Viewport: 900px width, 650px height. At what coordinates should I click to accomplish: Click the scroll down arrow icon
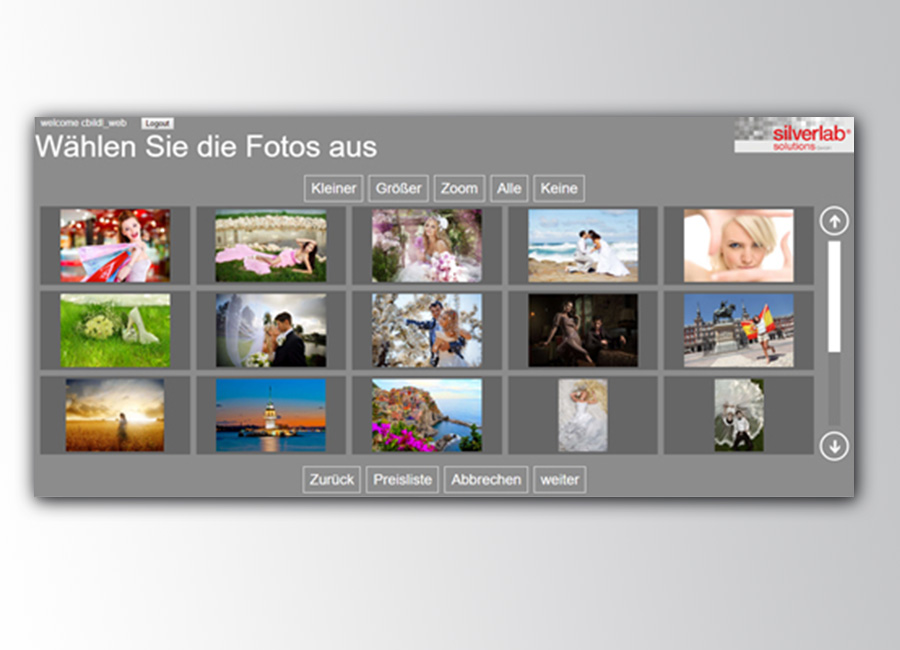(x=833, y=445)
